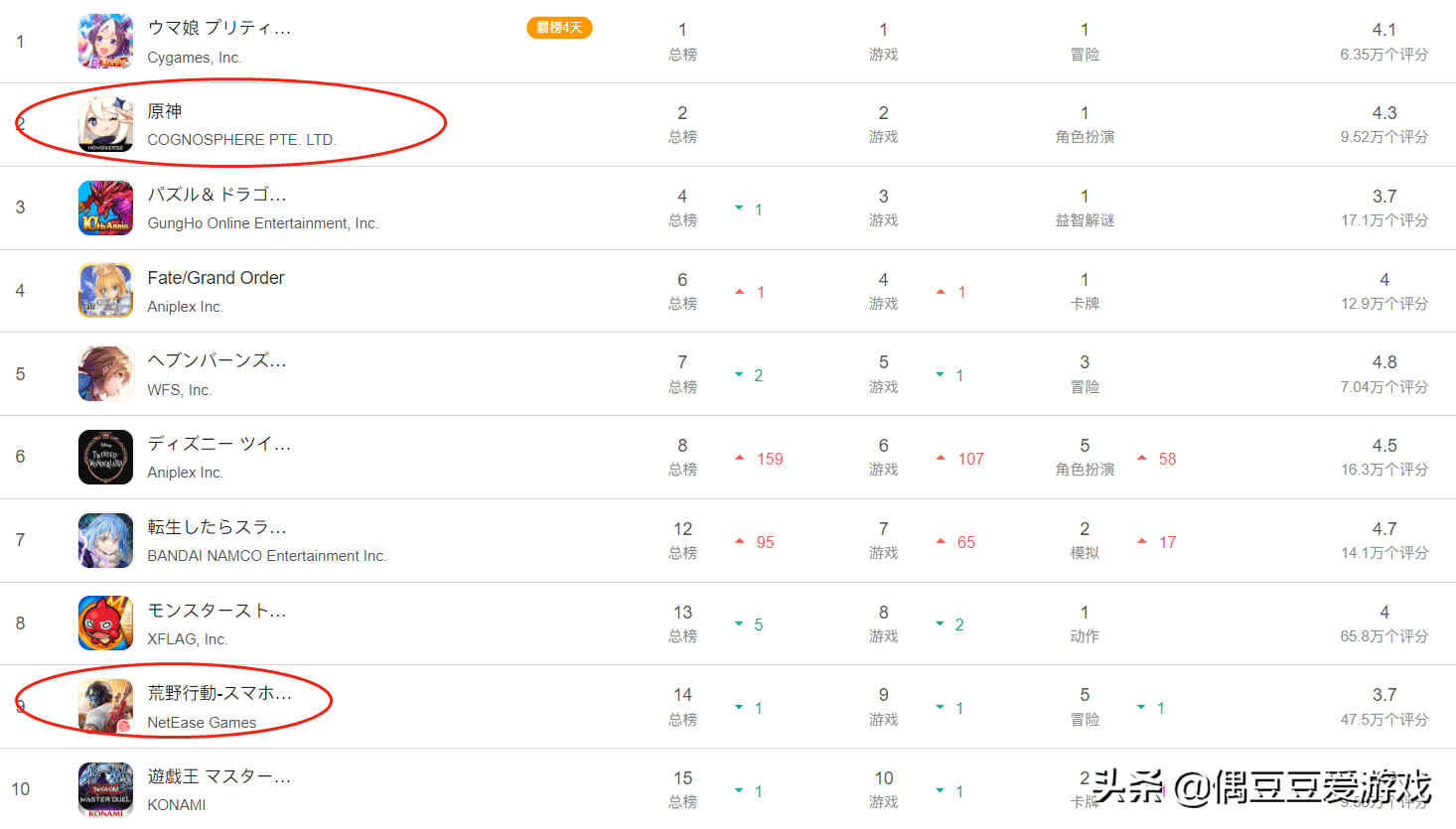Select publisher KONAMI
The image size is (1456, 829).
(177, 805)
